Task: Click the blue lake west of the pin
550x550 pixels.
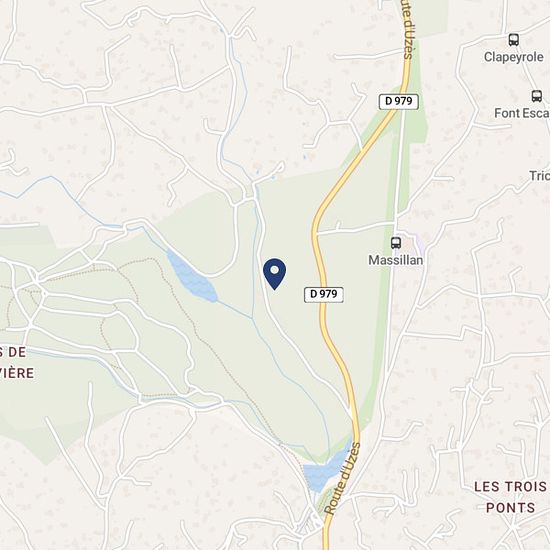Action: coord(192,277)
